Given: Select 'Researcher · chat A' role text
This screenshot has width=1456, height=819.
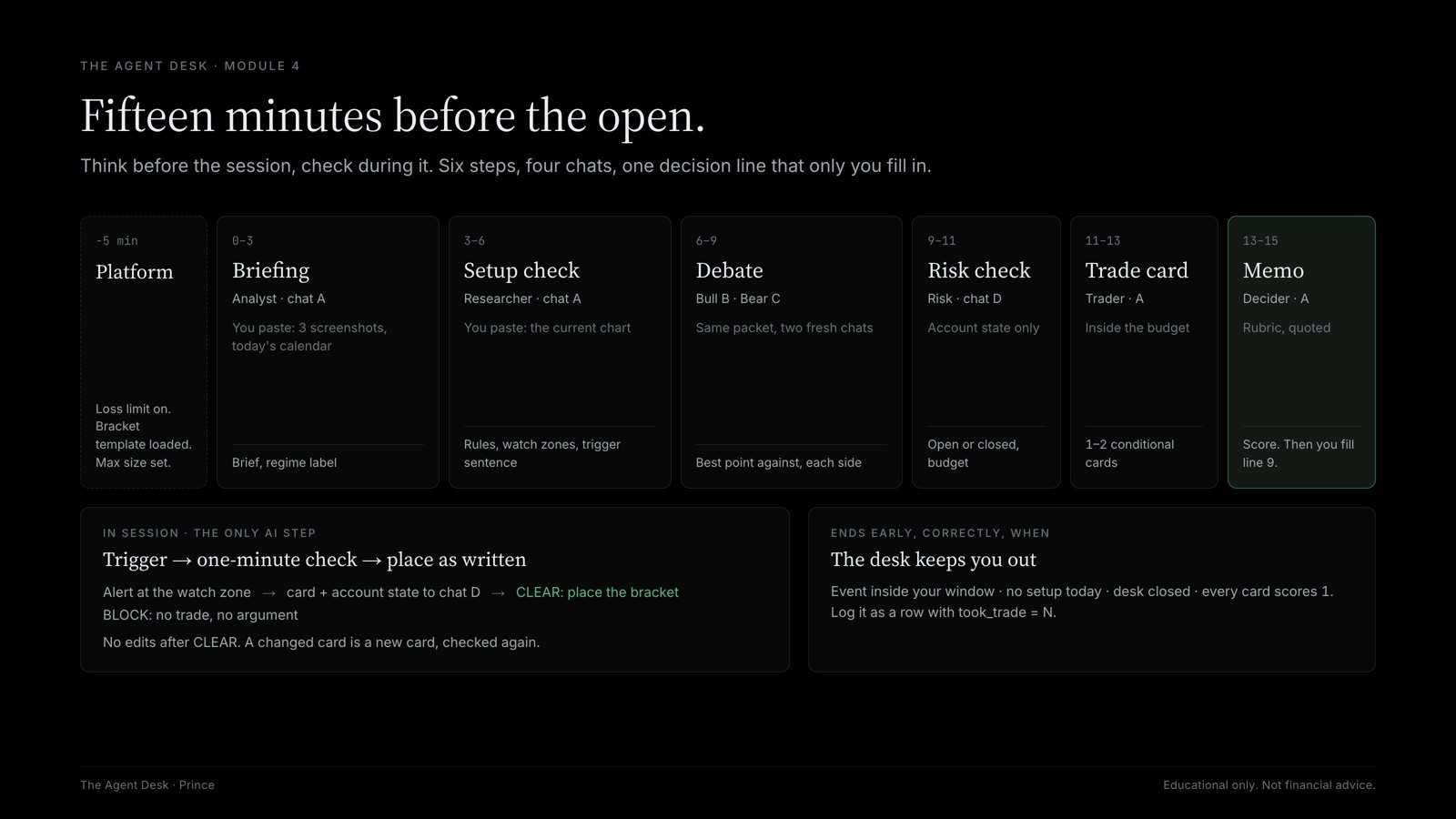Looking at the screenshot, I should 522,298.
